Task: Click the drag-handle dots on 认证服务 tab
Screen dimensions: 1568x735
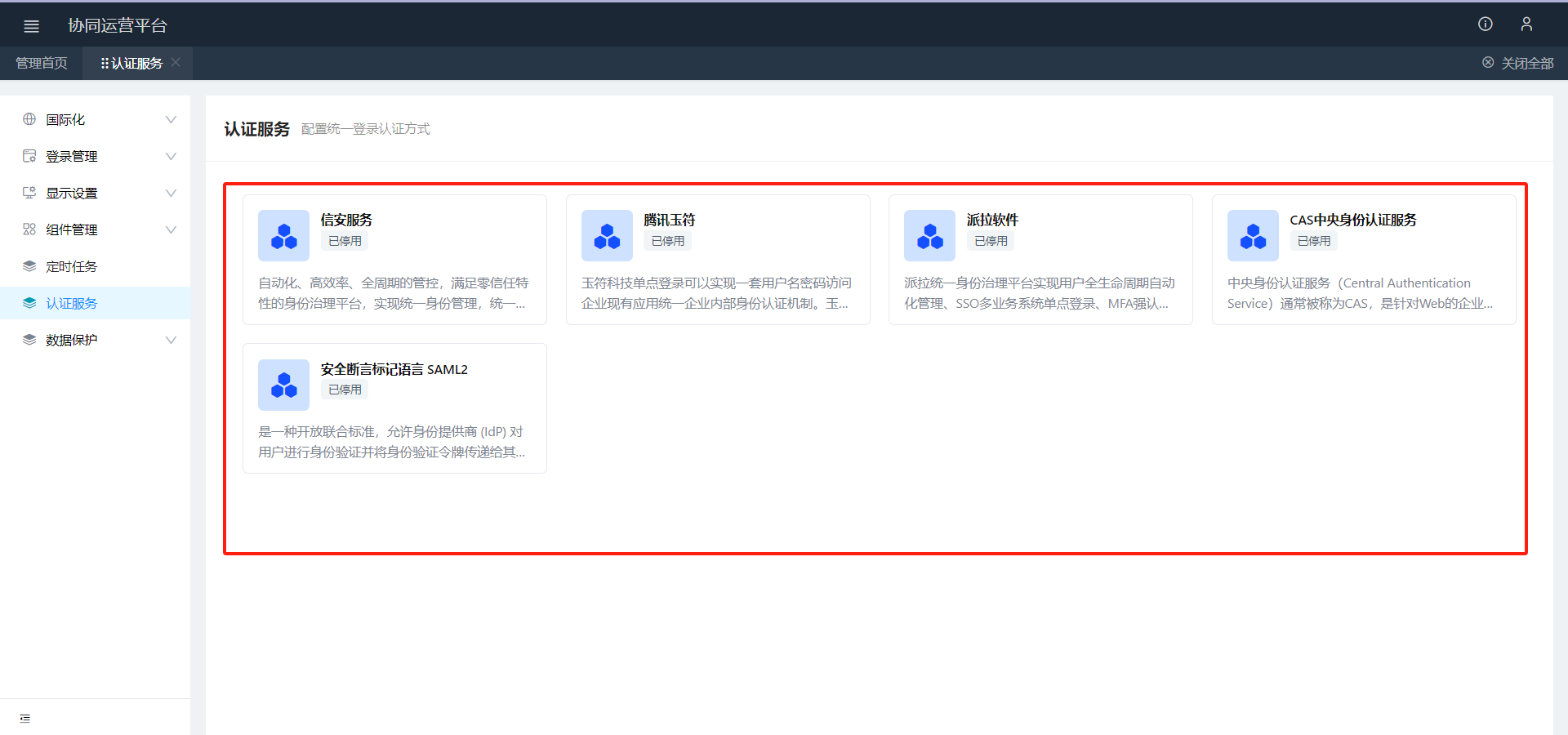Action: click(x=105, y=63)
